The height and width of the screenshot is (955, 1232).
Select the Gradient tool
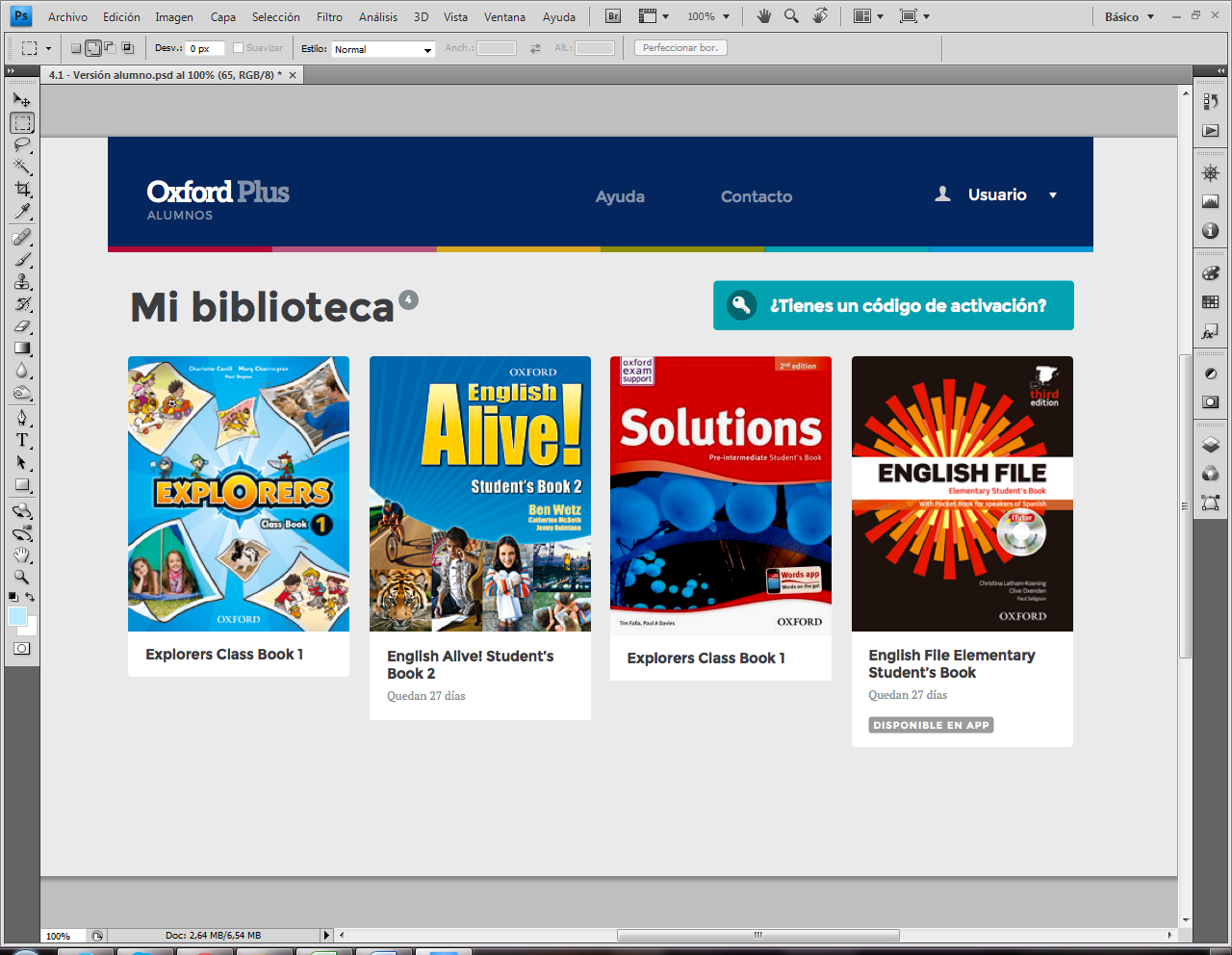point(22,348)
